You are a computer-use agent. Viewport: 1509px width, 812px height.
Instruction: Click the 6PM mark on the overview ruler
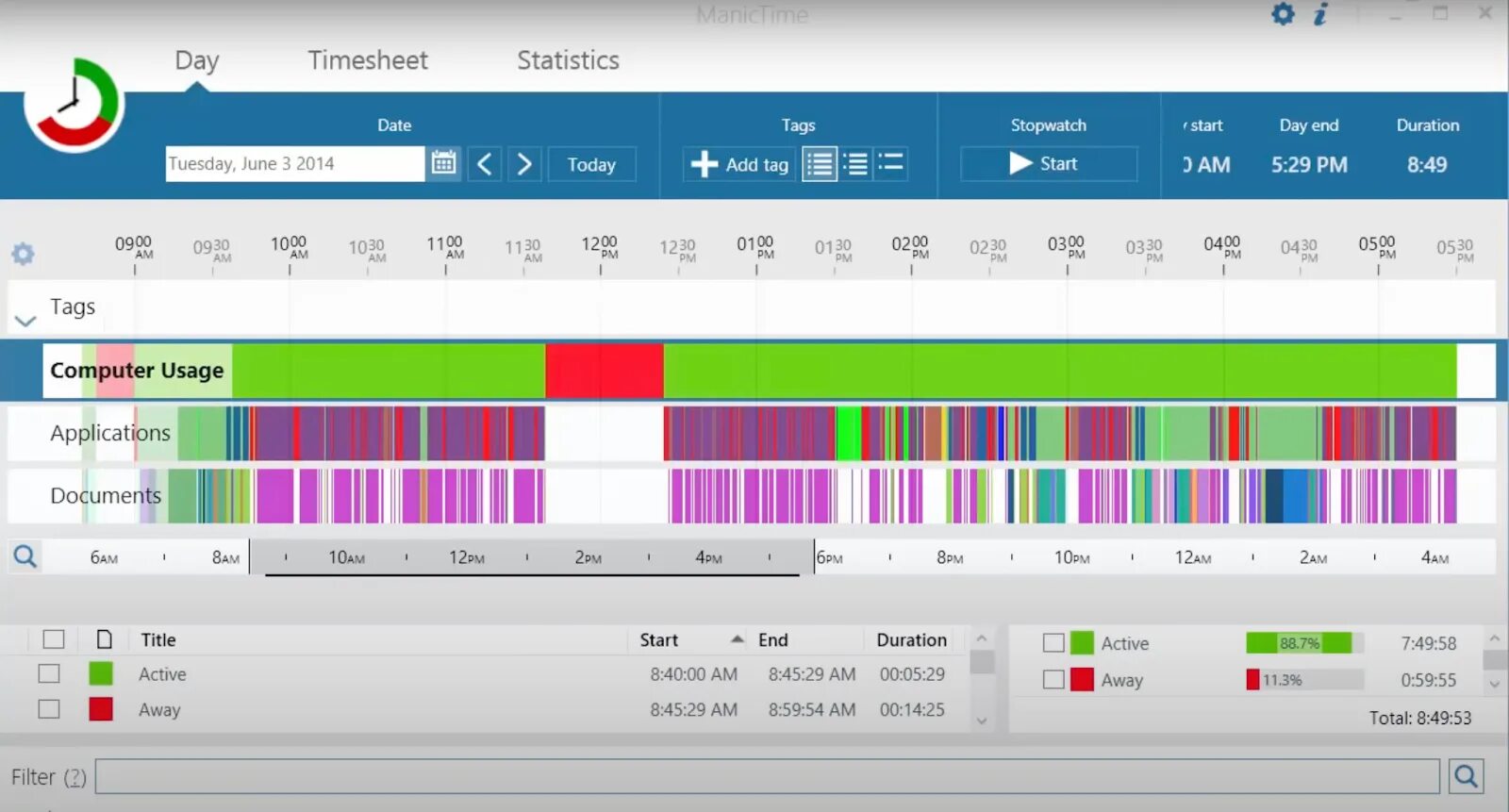(x=829, y=557)
